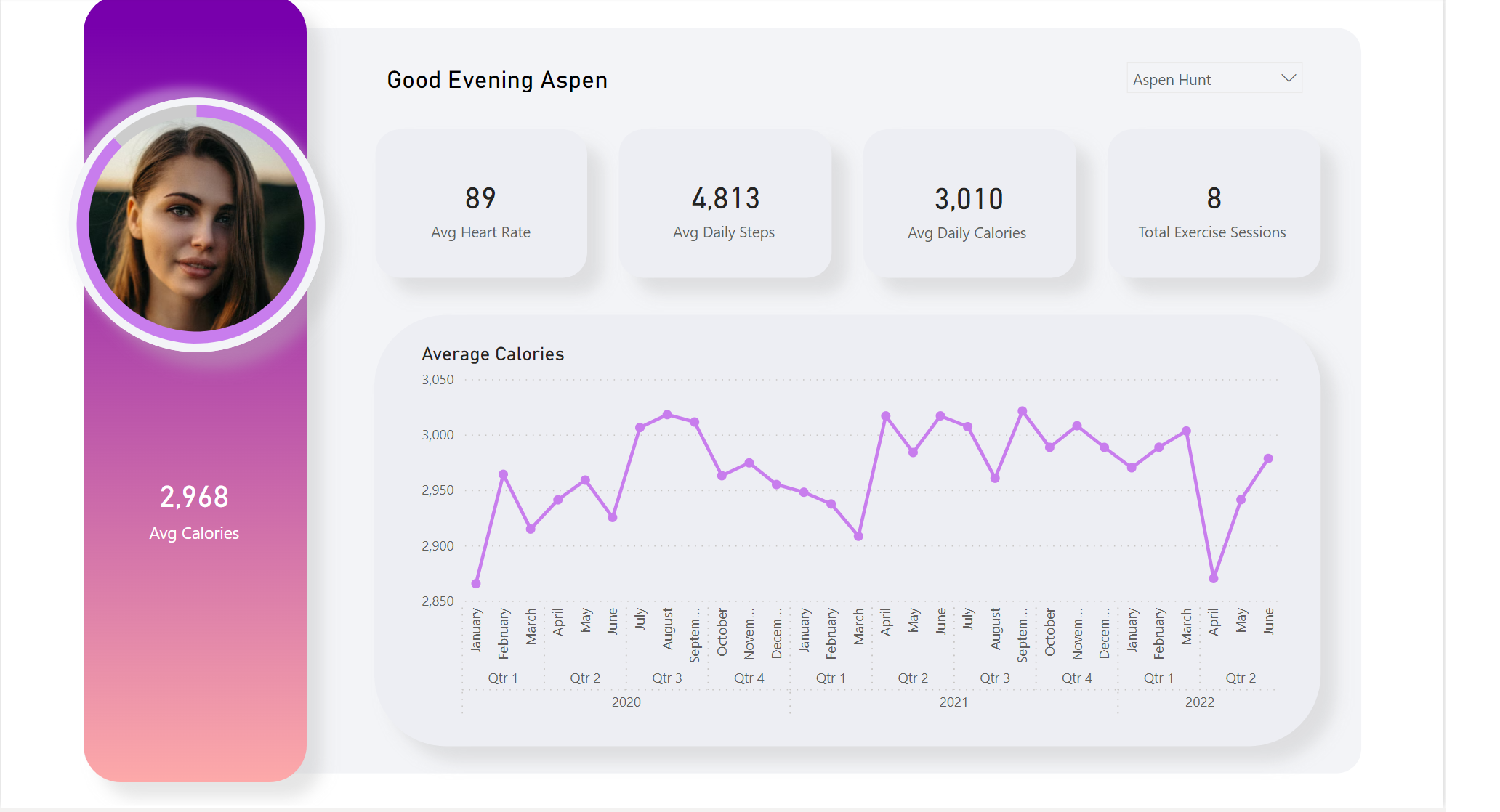Click the circular profile photo
This screenshot has height=812, width=1500.
pyautogui.click(x=196, y=227)
